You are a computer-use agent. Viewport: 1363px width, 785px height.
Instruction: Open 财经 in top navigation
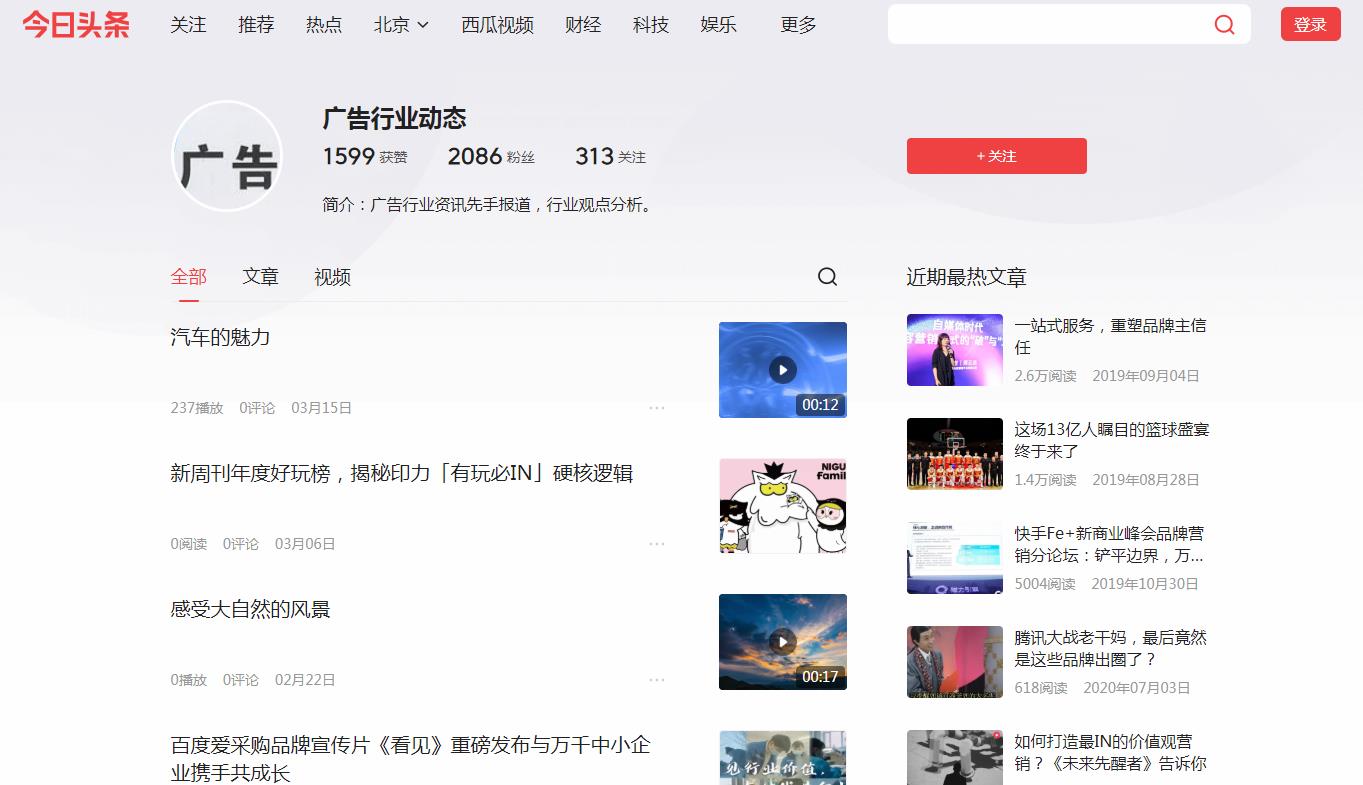tap(583, 25)
